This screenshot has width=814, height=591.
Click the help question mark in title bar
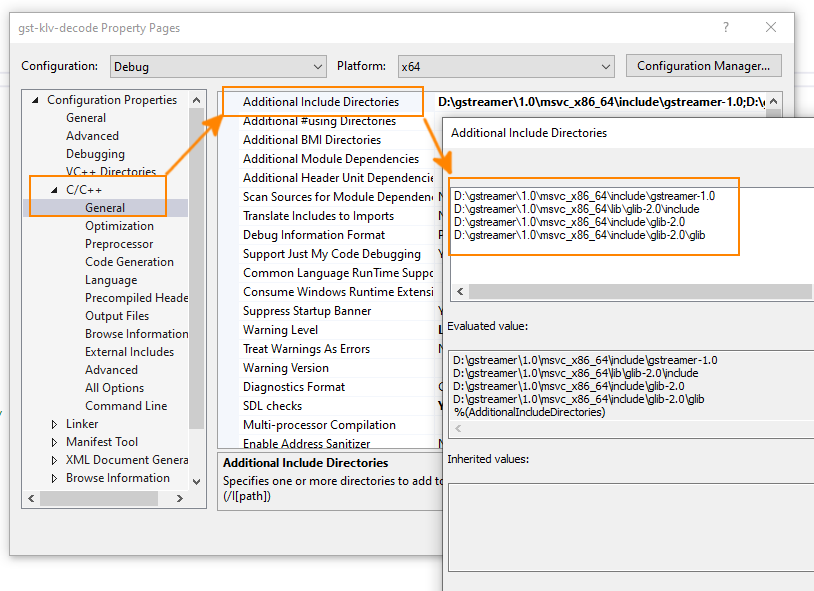[x=726, y=27]
